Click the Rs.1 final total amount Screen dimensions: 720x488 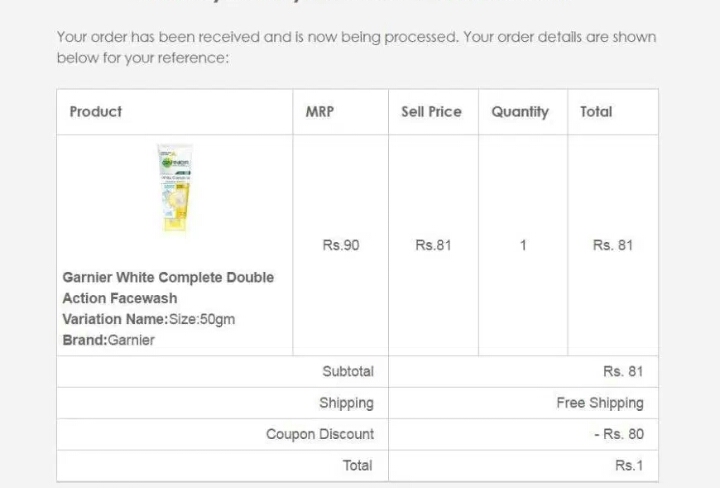click(x=629, y=465)
